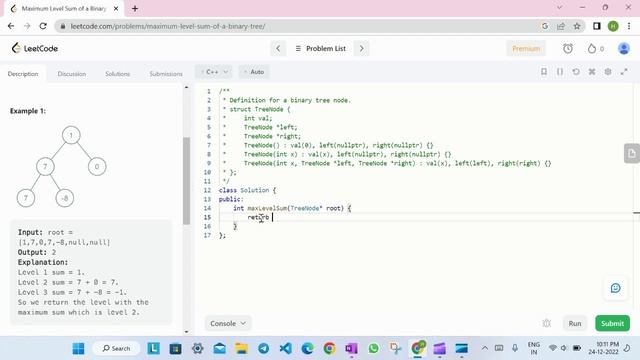
Task: Go back in browser history
Action: click(11, 26)
